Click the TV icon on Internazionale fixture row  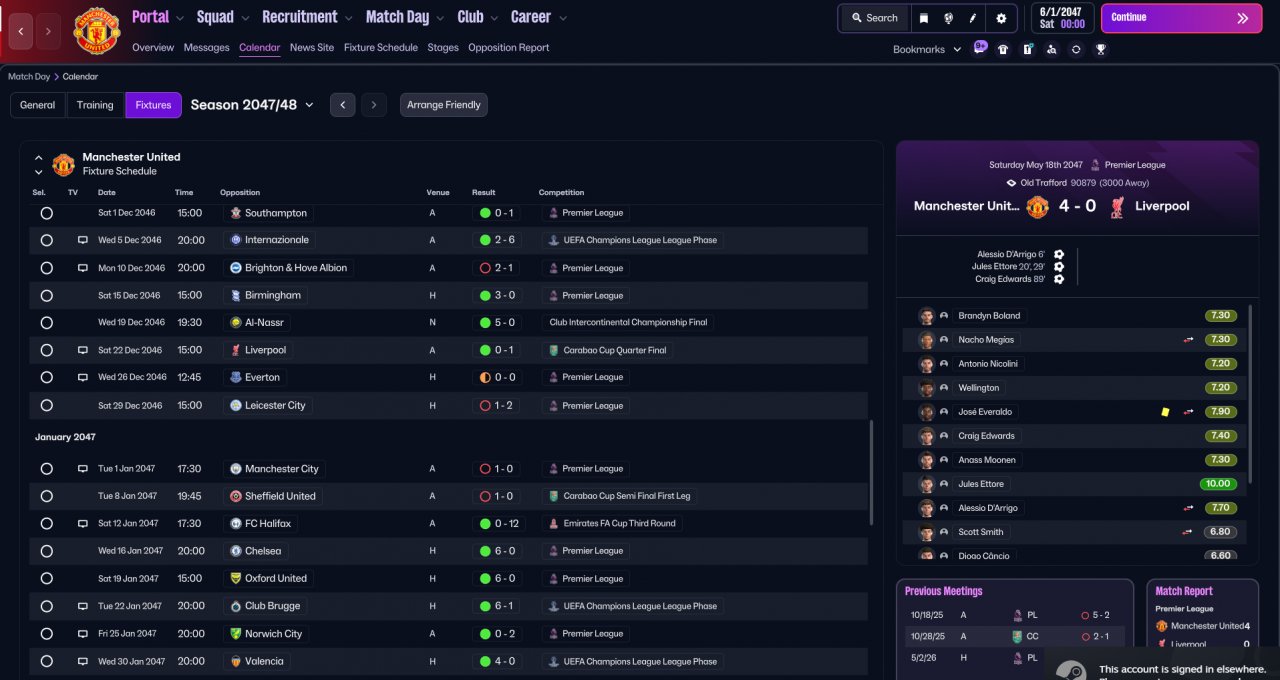tap(83, 241)
